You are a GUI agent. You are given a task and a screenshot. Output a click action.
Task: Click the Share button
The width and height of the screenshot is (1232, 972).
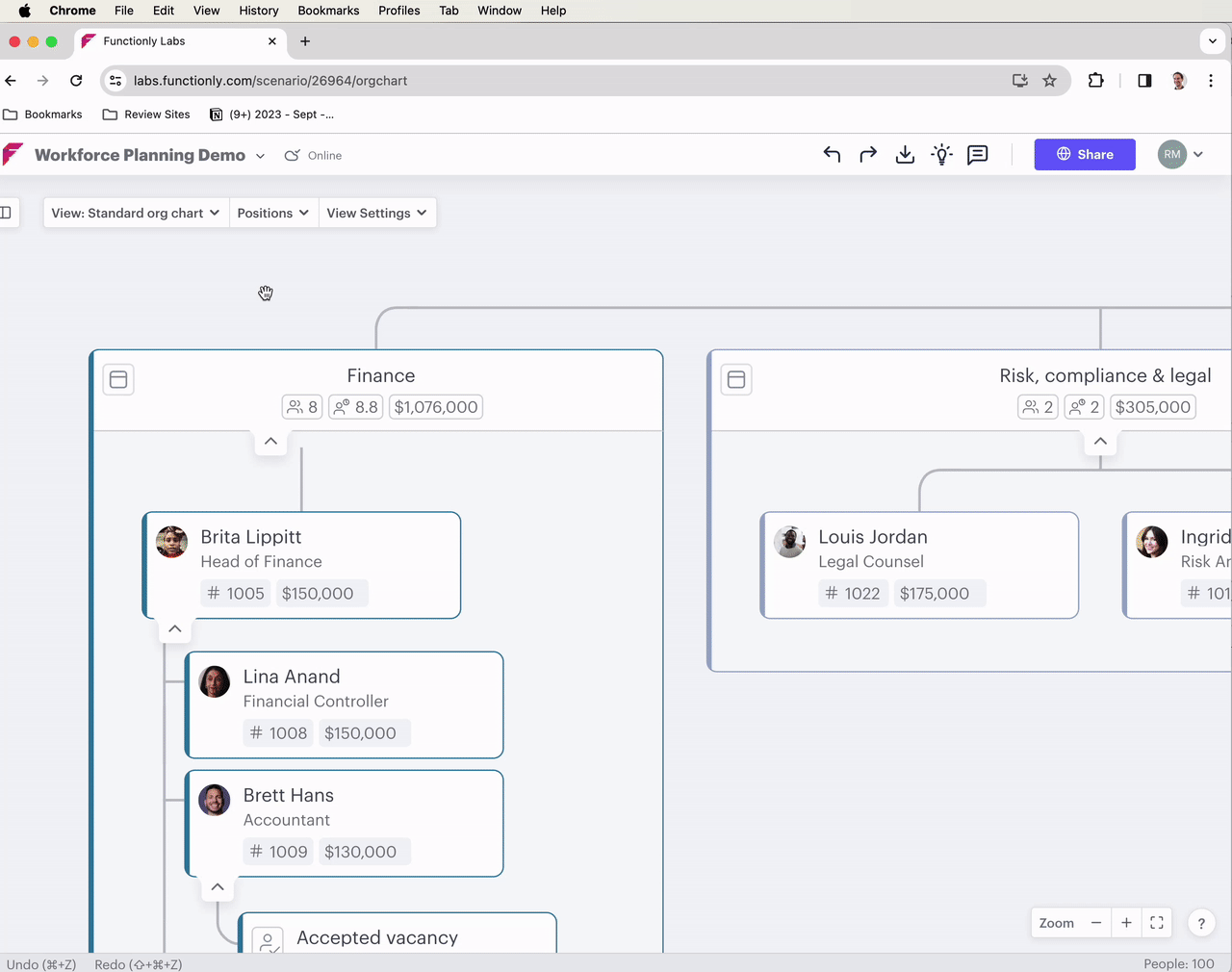point(1085,155)
